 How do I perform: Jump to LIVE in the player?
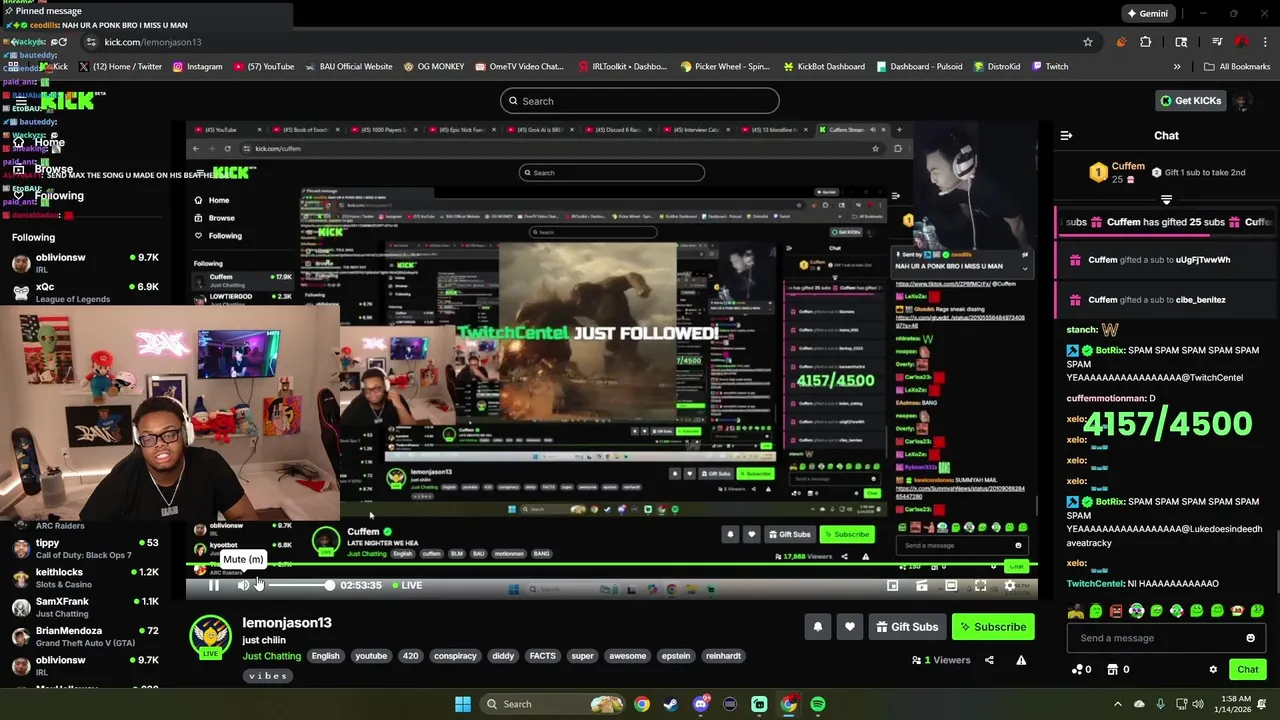click(406, 585)
